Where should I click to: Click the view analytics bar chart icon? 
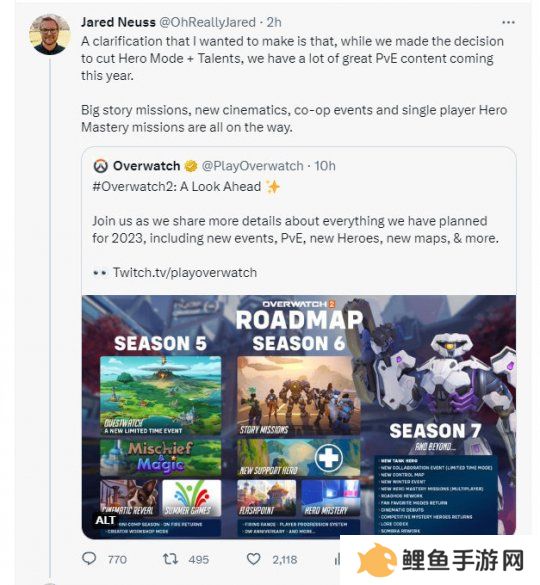337,559
